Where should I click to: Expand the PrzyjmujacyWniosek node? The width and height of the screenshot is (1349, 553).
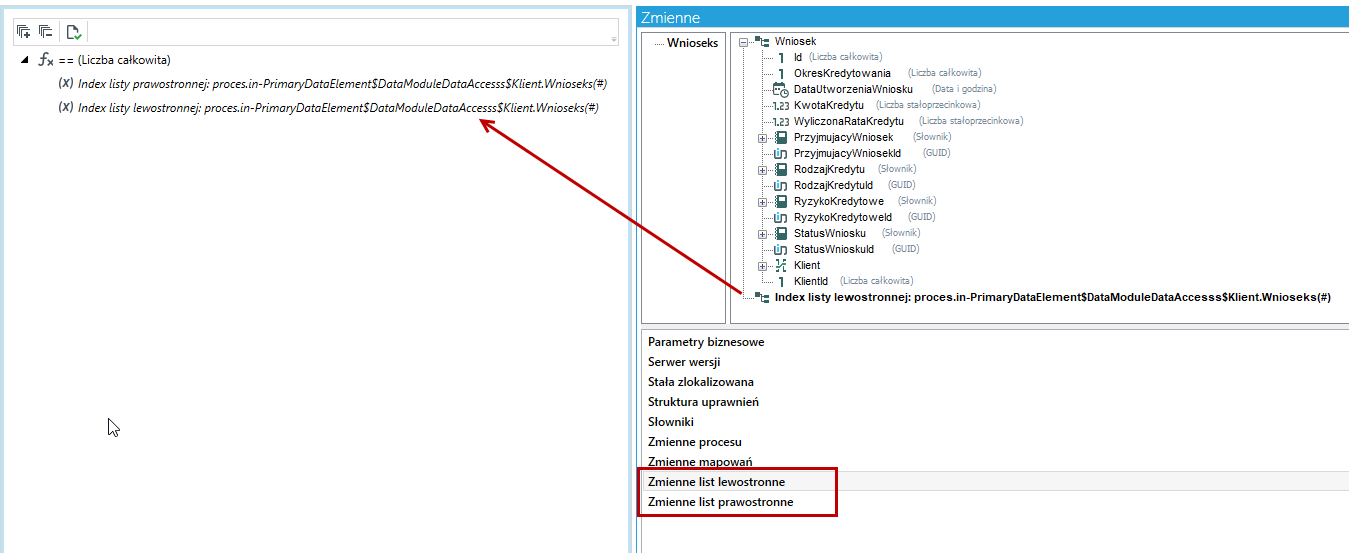click(763, 137)
